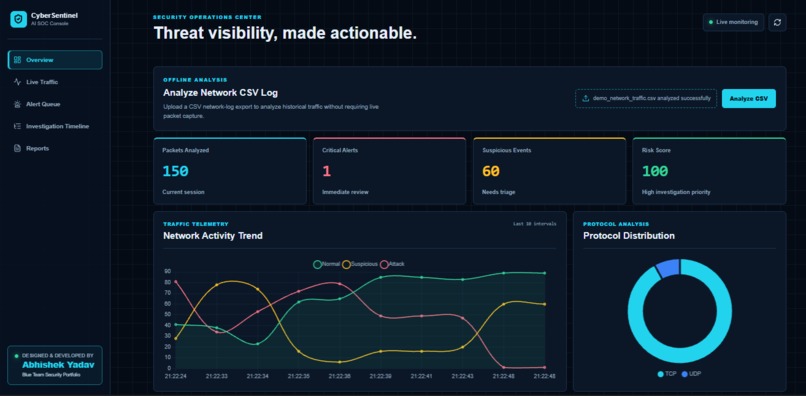Click the upload icon in file box

(585, 98)
